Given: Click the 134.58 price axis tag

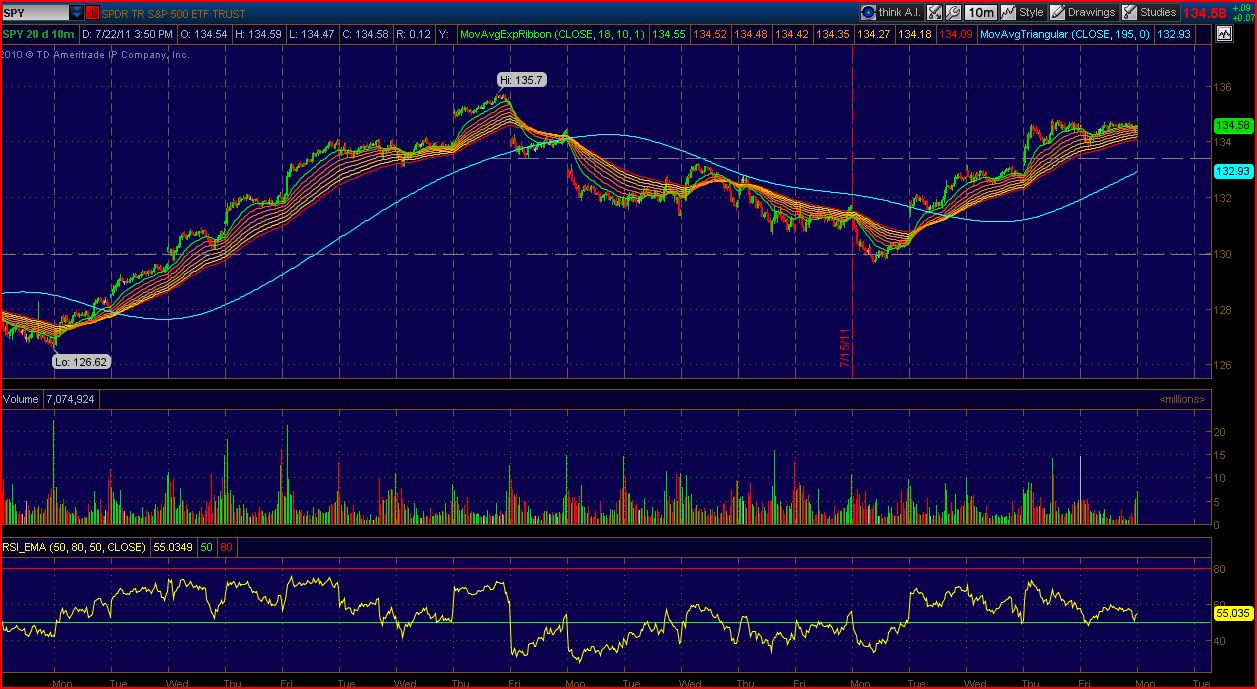Looking at the screenshot, I should pos(1233,126).
